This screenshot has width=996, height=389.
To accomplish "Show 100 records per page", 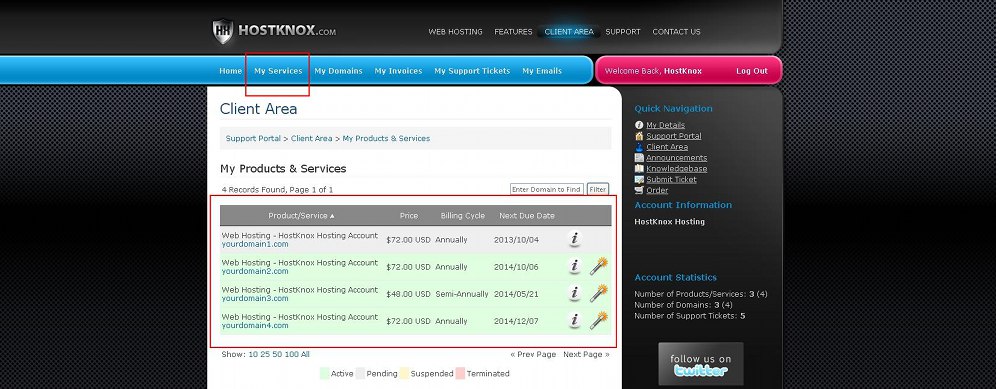I will pyautogui.click(x=292, y=355).
